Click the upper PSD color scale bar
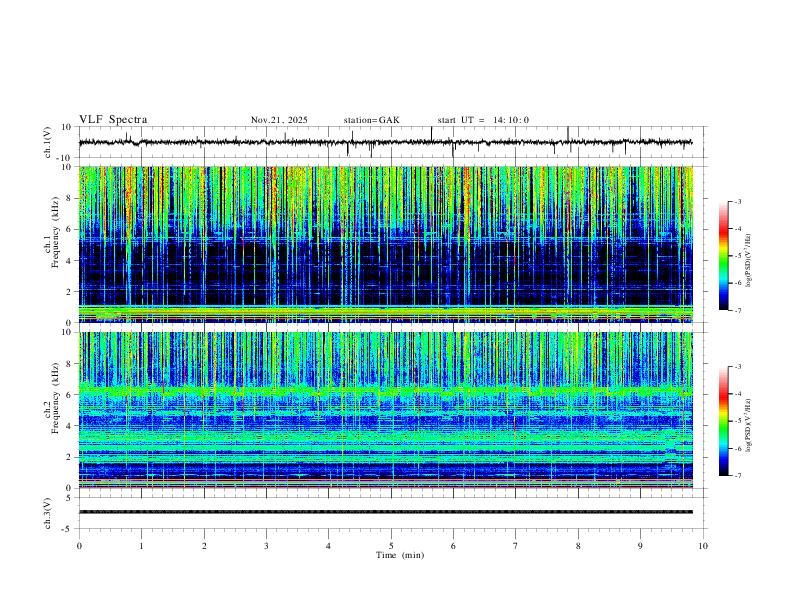The width and height of the screenshot is (792, 612). click(724, 256)
